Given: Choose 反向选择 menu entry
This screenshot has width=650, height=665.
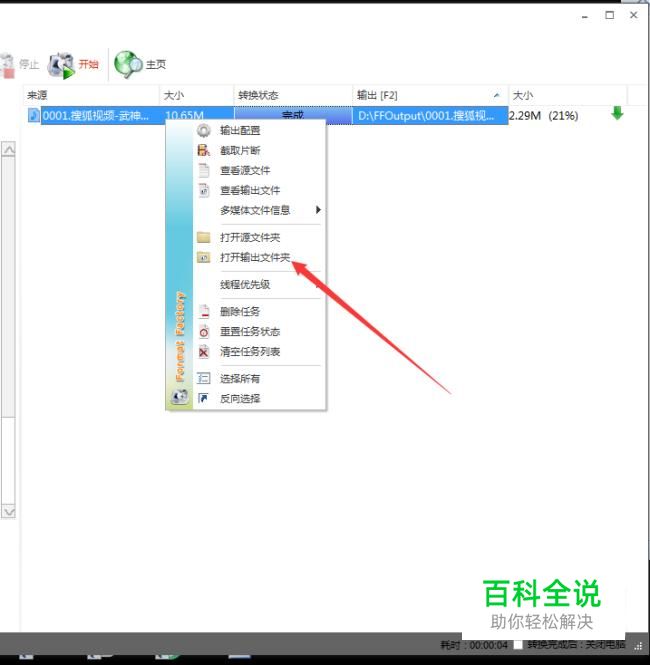Looking at the screenshot, I should coord(240,398).
